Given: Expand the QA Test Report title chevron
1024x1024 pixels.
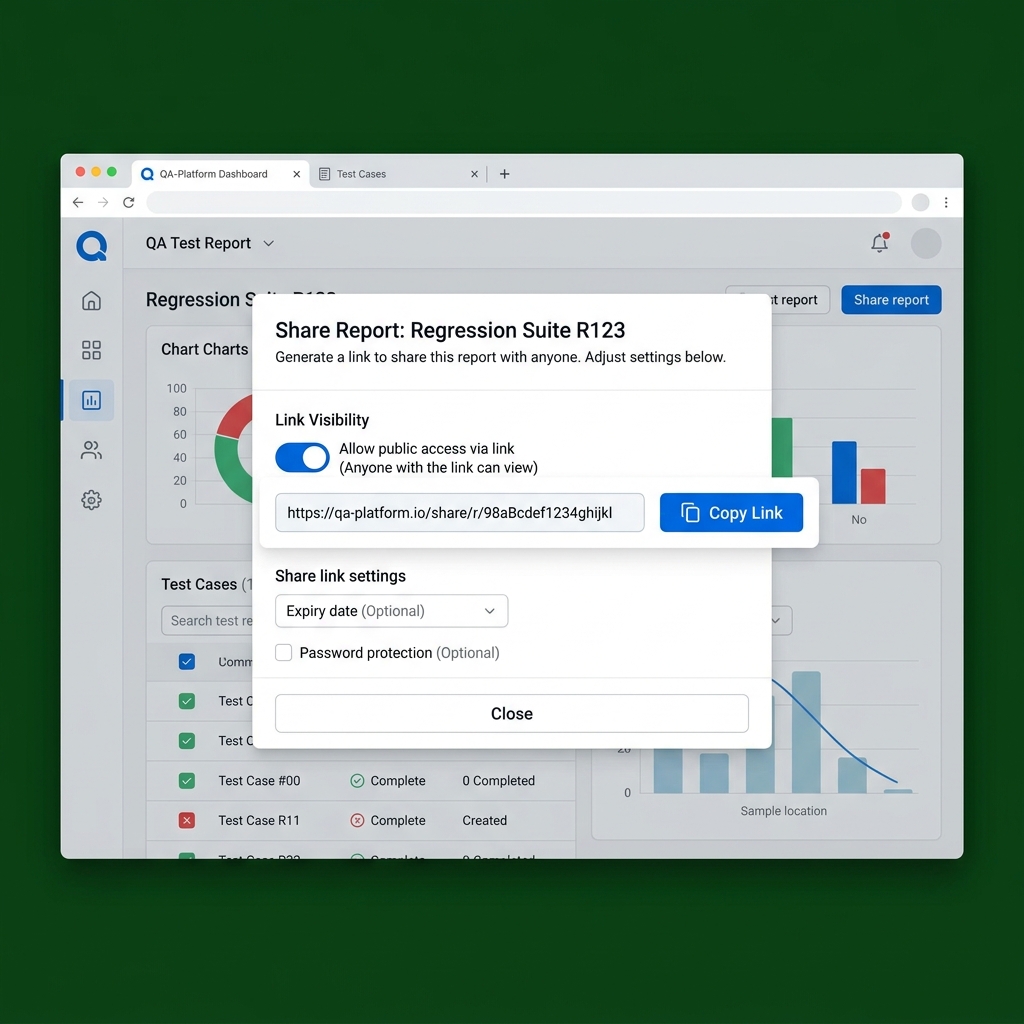Looking at the screenshot, I should point(268,244).
